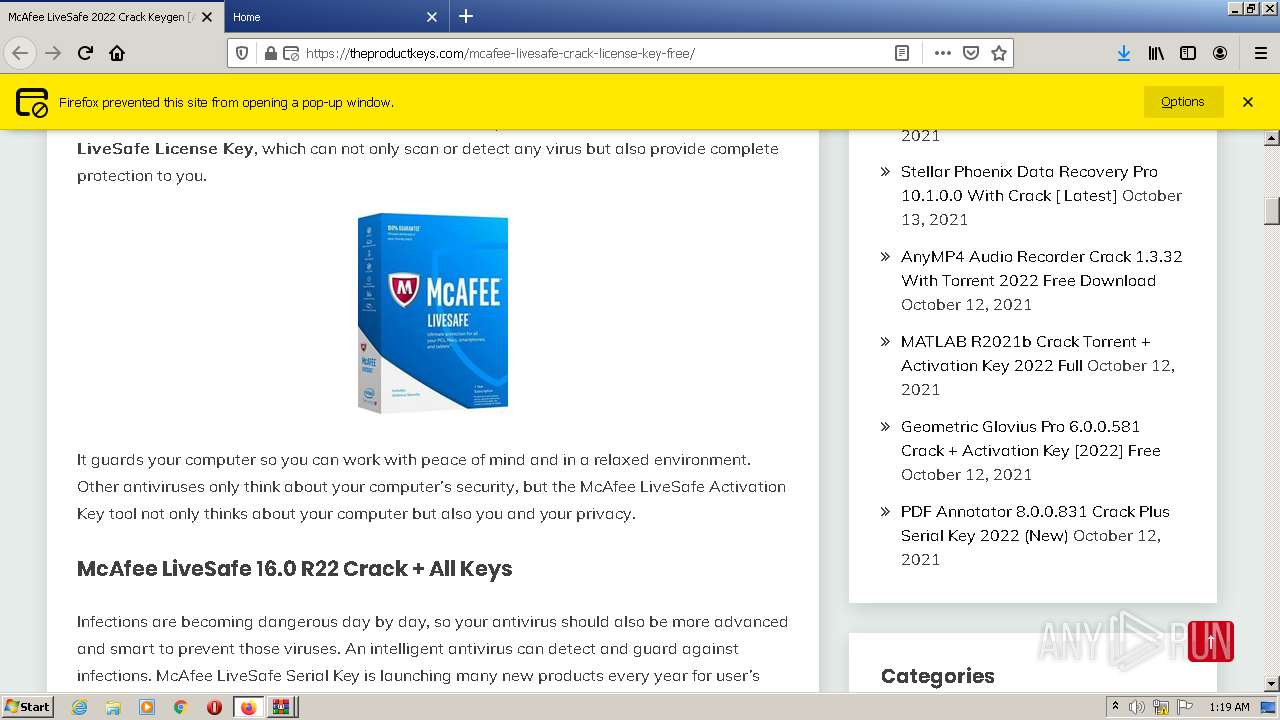The width and height of the screenshot is (1280, 720).
Task: Click the page scrollbar down arrow
Action: (x=1272, y=684)
